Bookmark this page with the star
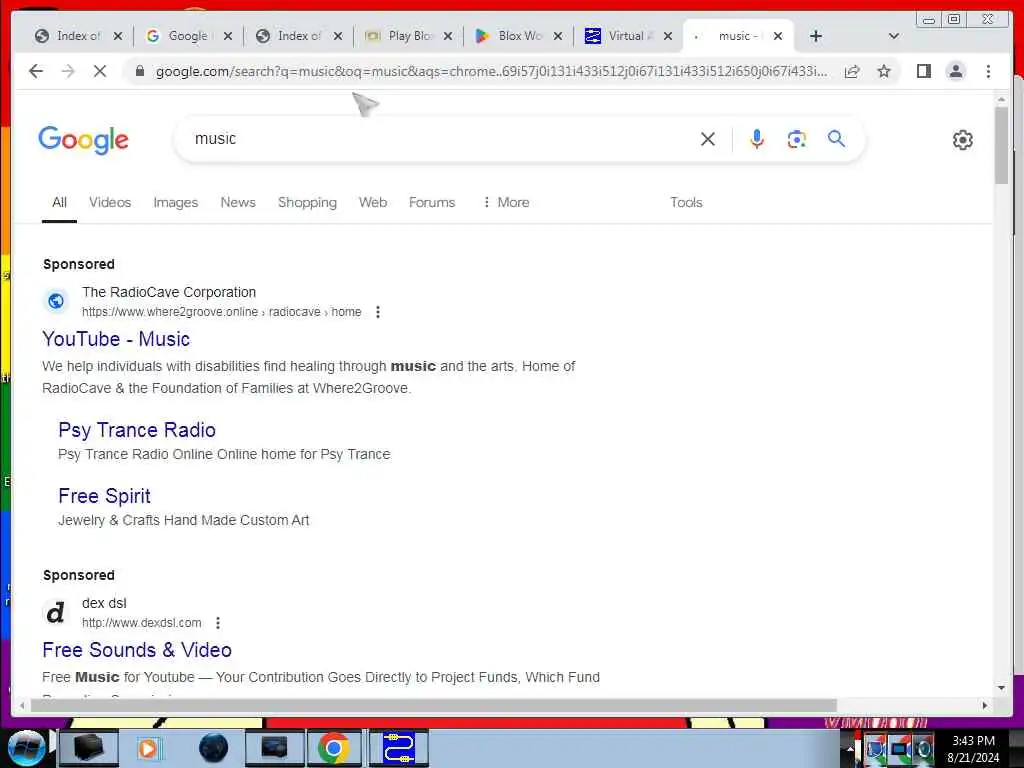1024x768 pixels. tap(884, 71)
